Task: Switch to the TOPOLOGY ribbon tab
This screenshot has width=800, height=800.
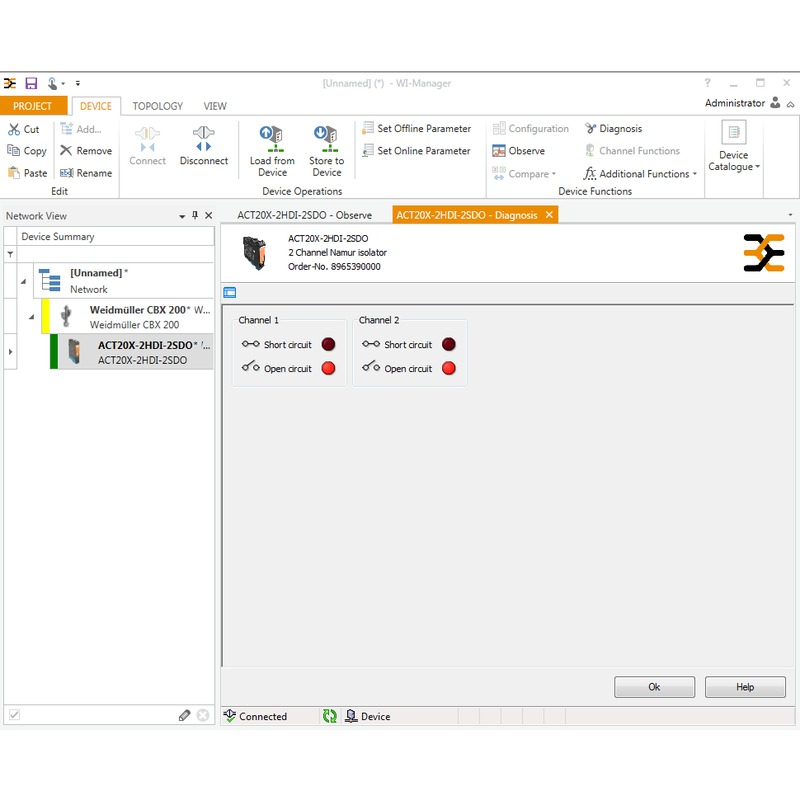Action: point(158,106)
